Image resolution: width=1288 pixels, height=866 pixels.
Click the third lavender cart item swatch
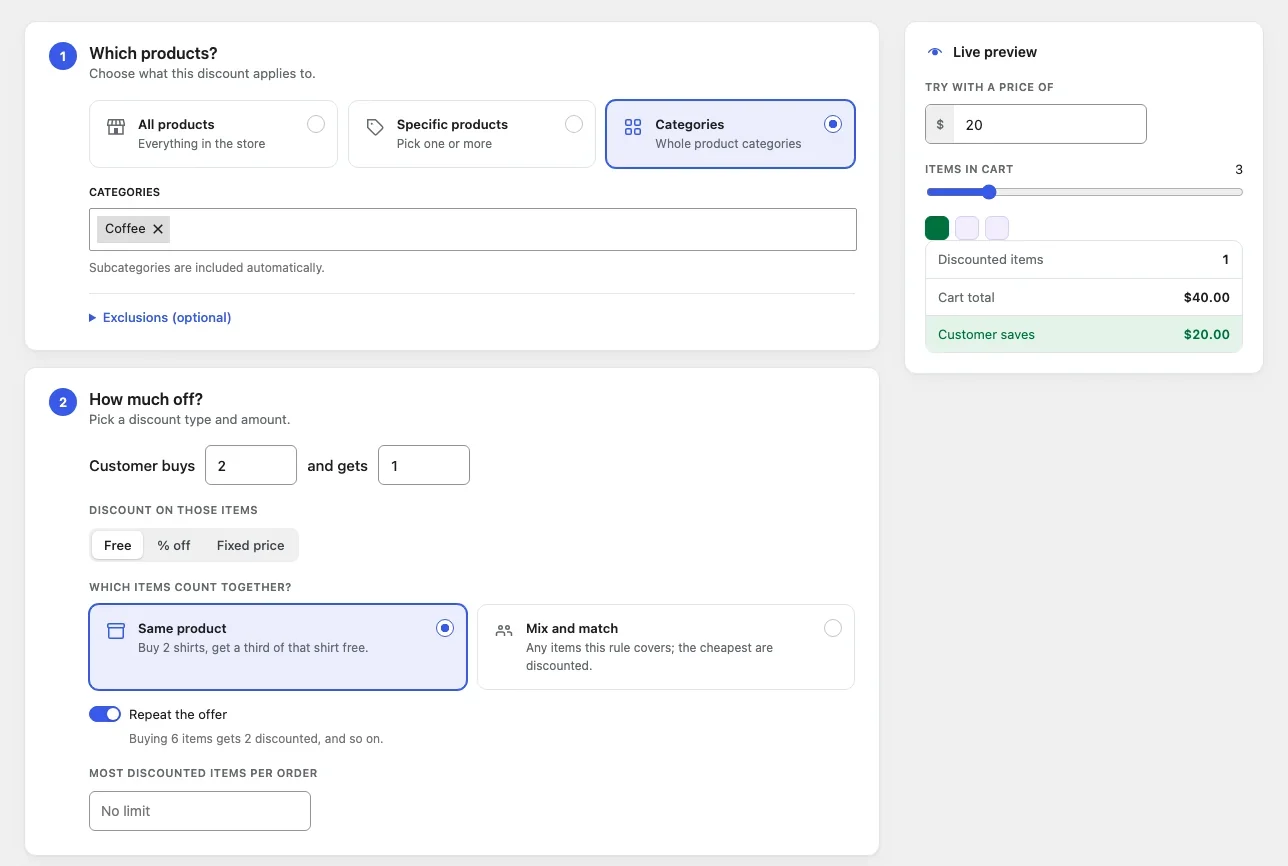point(997,228)
